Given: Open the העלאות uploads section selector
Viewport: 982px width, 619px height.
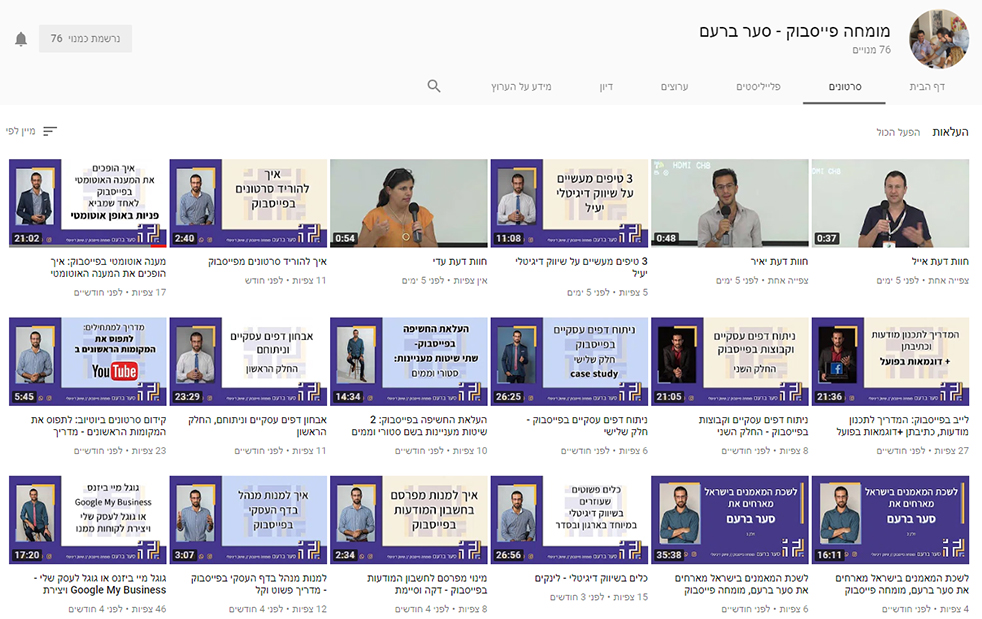Looking at the screenshot, I should tap(950, 132).
